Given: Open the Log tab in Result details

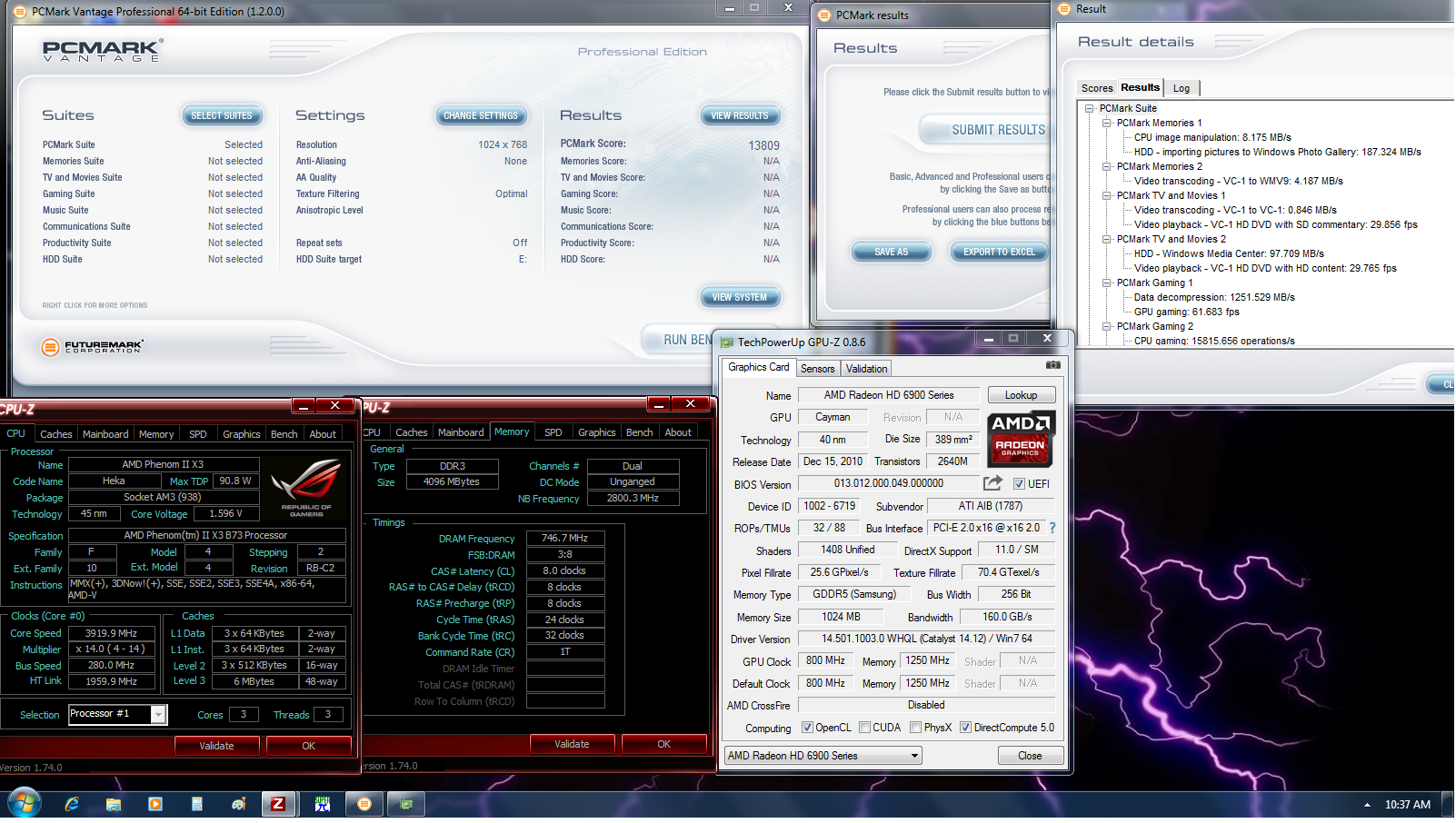Looking at the screenshot, I should point(1182,88).
